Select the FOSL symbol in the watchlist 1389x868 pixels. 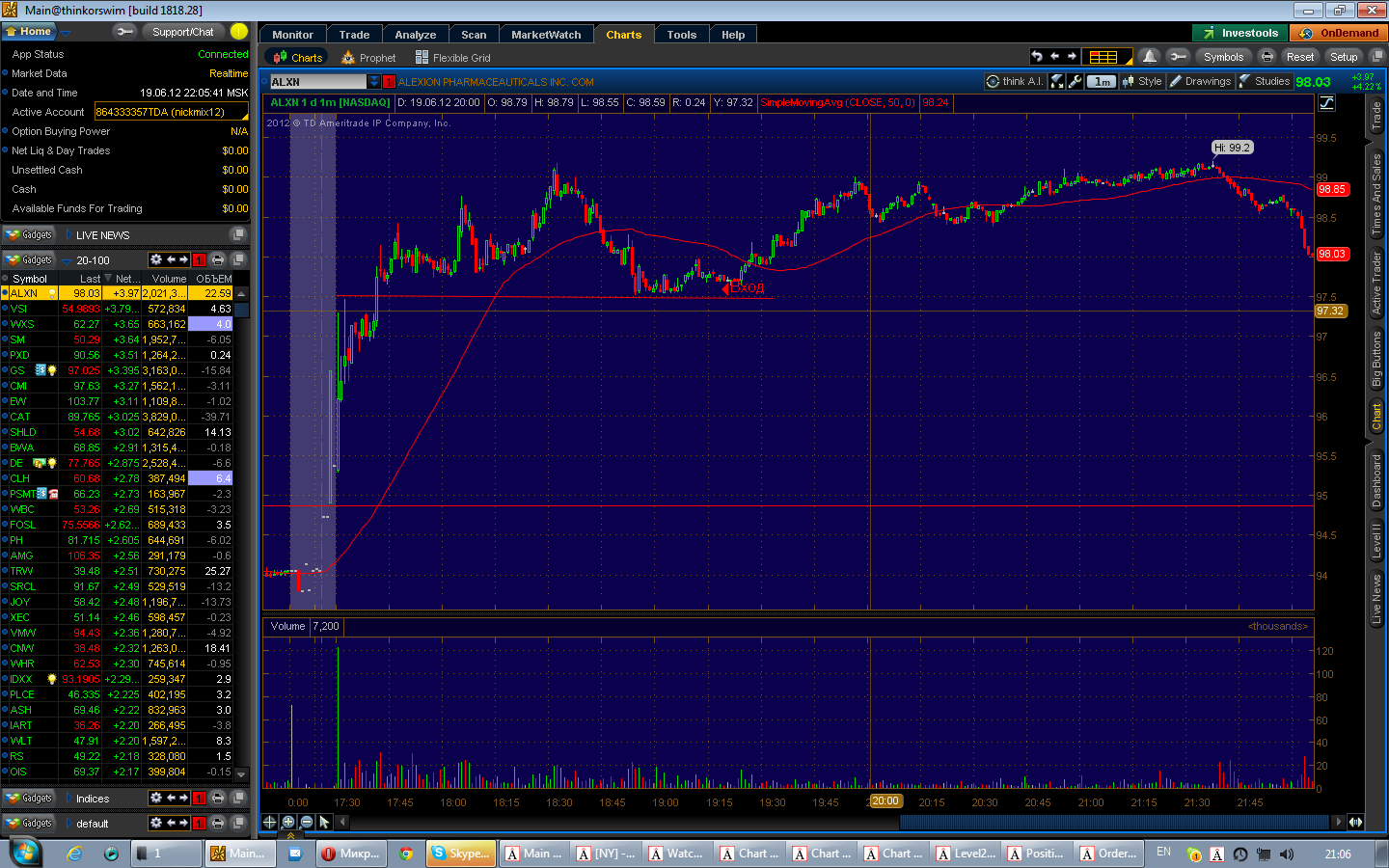(23, 525)
